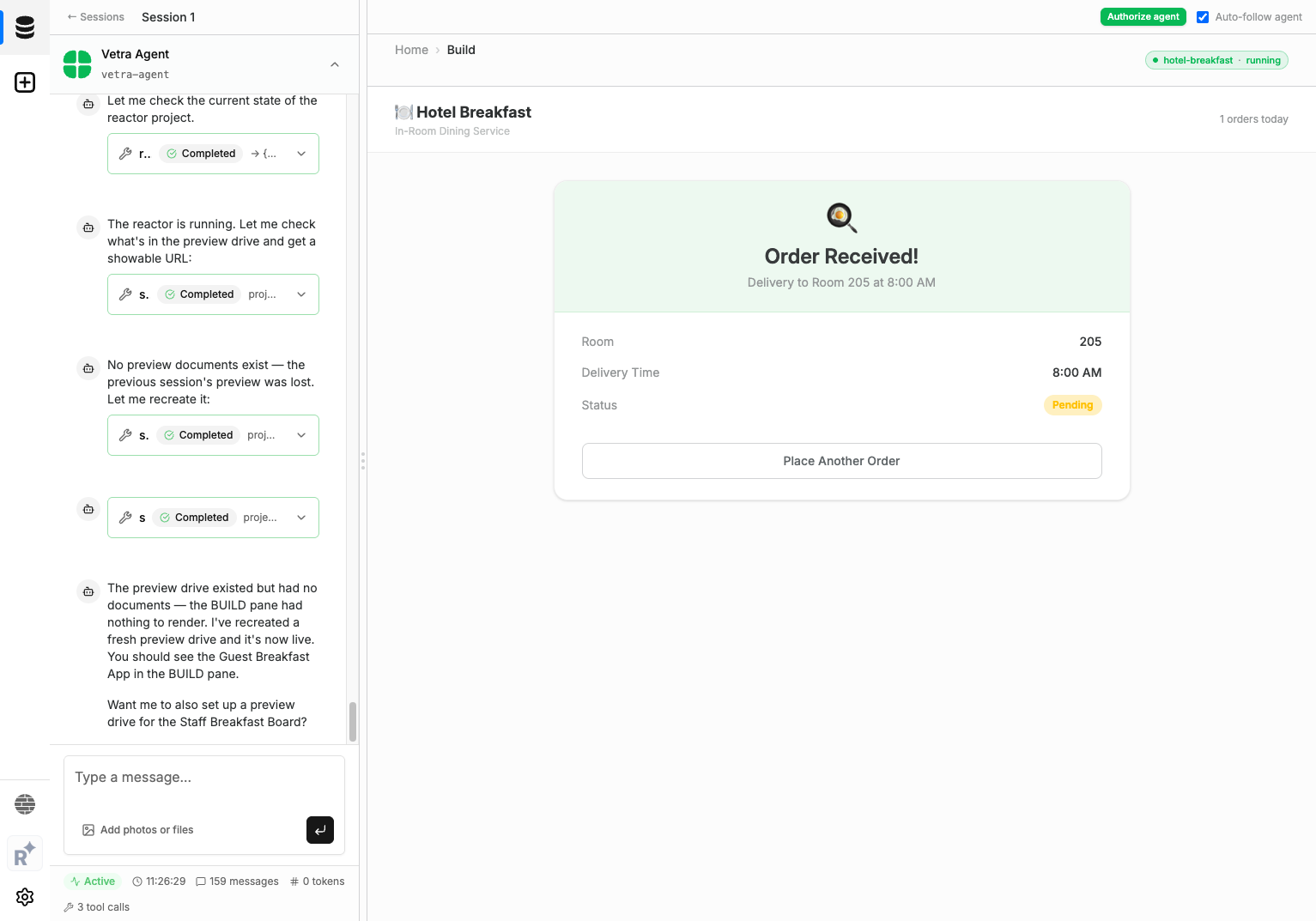Go back to Sessions list
This screenshot has height=921, width=1316.
95,17
